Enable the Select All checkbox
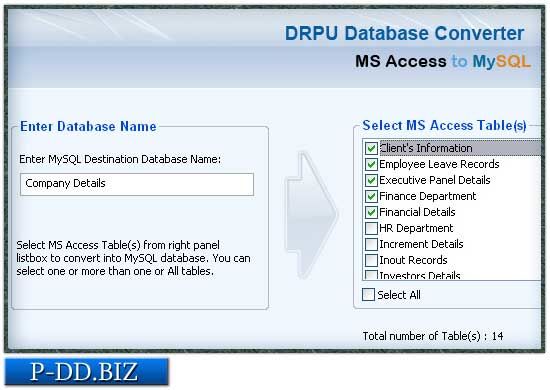Viewport: 550px width, 390px height. point(368,295)
